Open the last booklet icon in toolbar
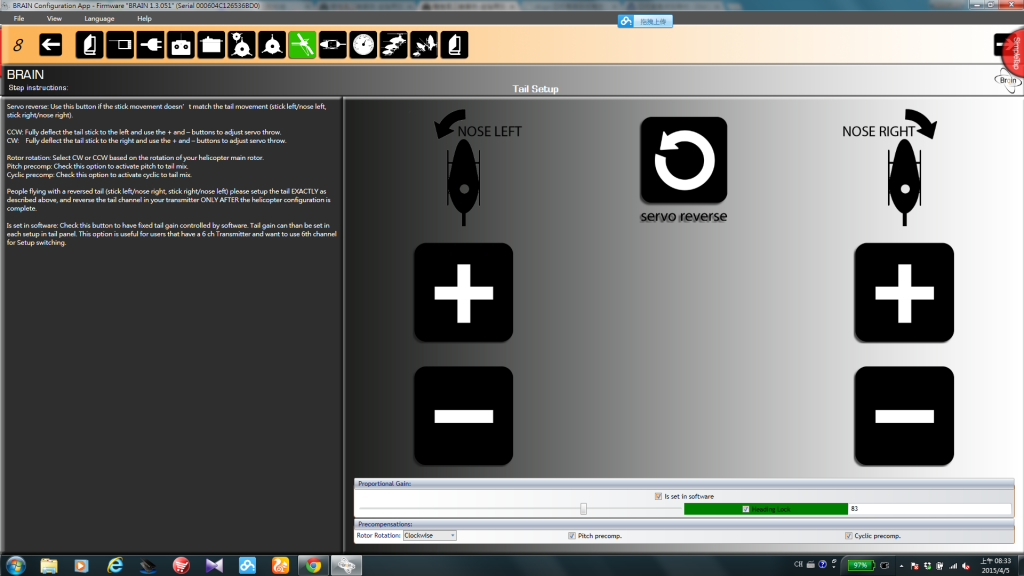The width and height of the screenshot is (1024, 576). coord(454,45)
